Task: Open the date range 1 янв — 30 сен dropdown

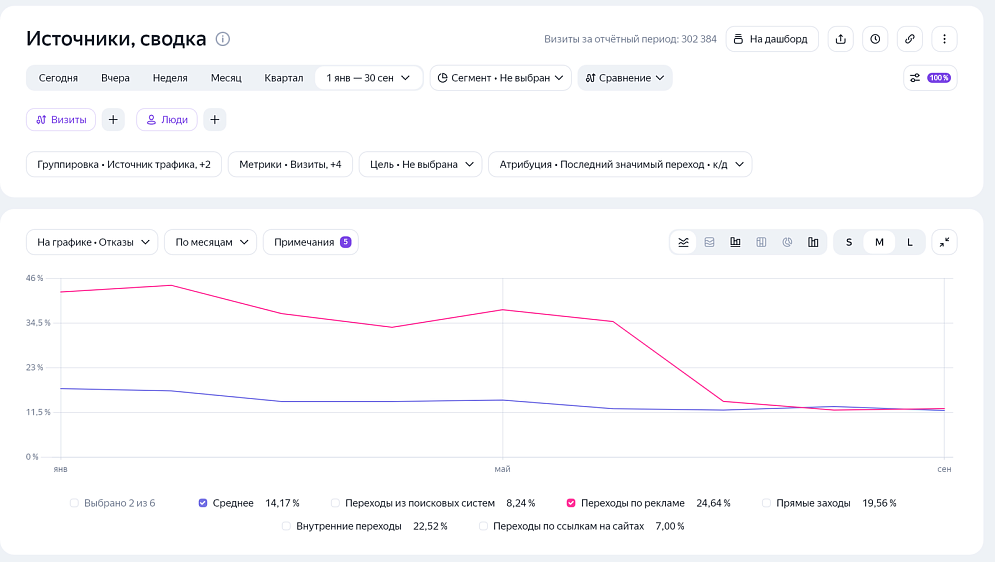Action: (x=369, y=78)
